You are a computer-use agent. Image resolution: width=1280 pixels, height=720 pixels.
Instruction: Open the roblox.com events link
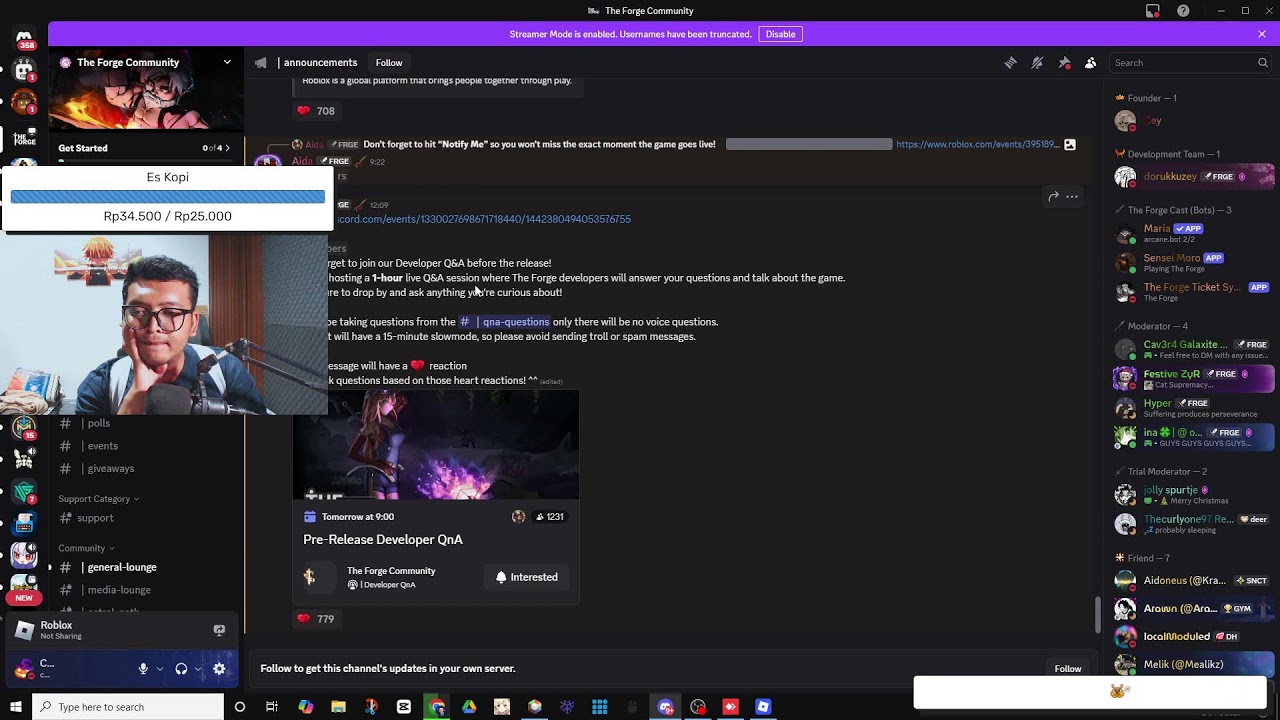pos(977,144)
